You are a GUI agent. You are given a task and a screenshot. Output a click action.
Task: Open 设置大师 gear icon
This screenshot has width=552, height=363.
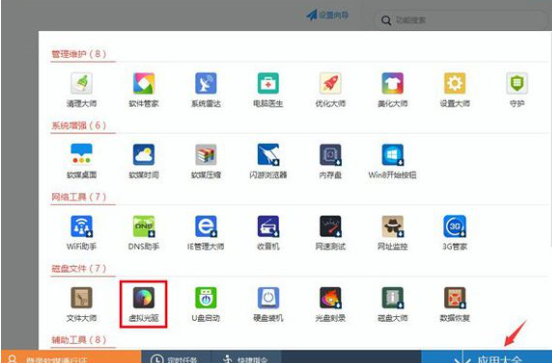tap(455, 83)
